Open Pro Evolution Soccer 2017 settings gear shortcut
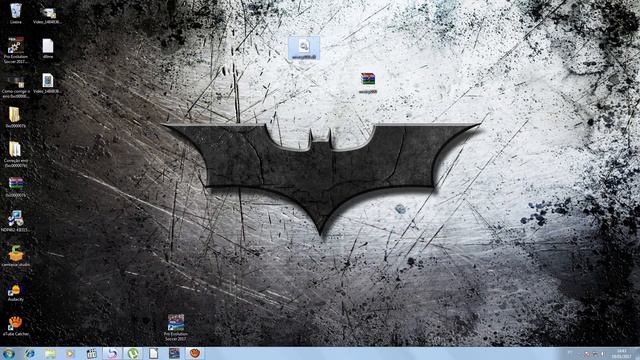Viewport: 640px width, 360px height. (x=16, y=50)
